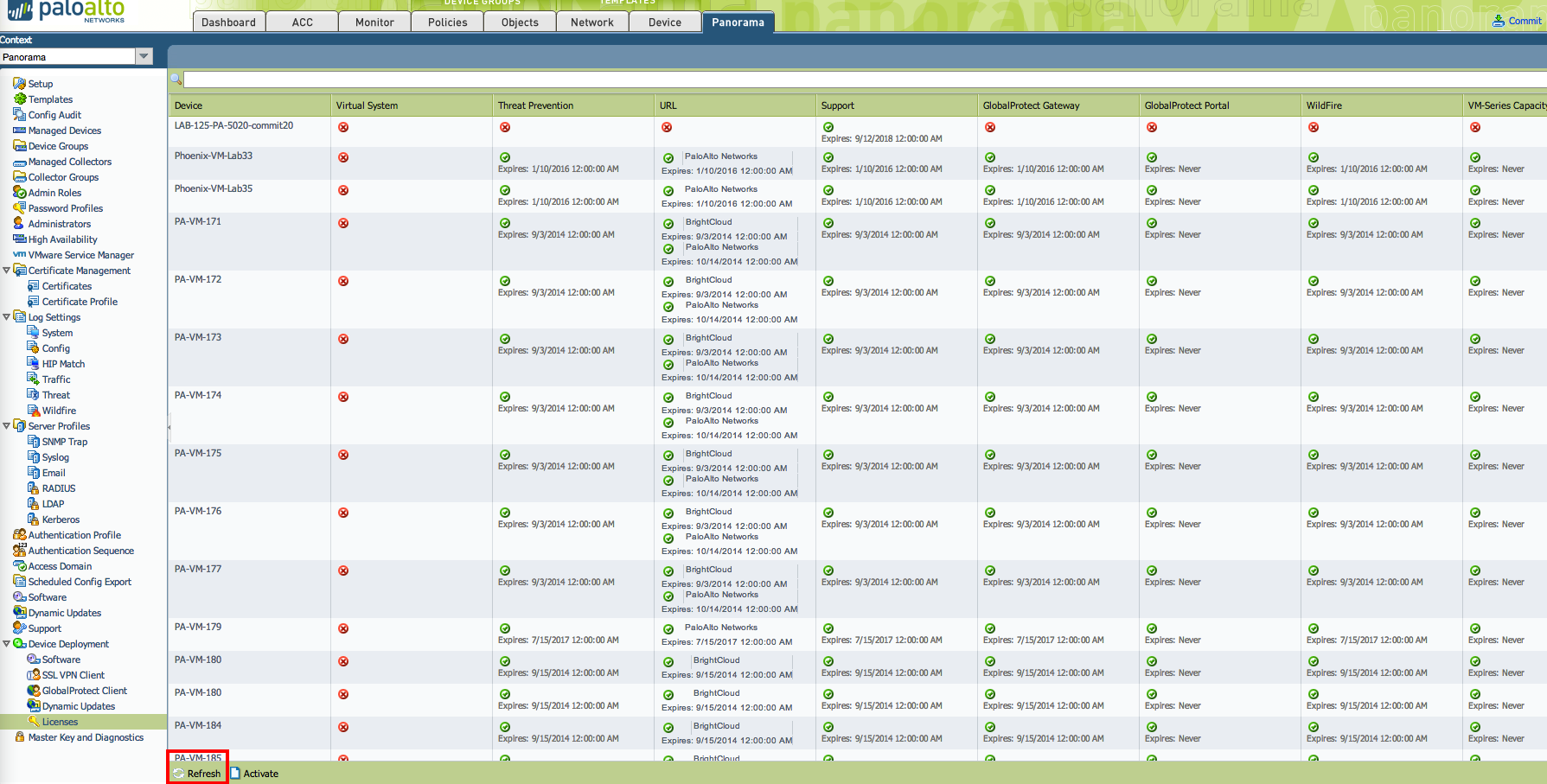Select Scheduled Config Export
1547x784 pixels.
80,581
